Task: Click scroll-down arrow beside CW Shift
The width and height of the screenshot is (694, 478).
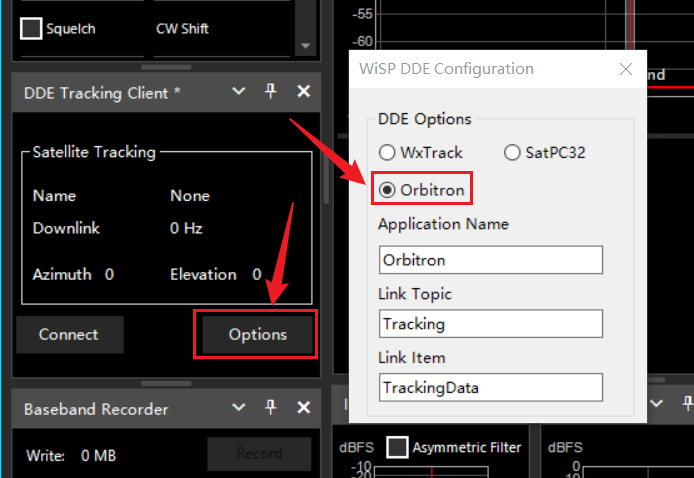Action: 305,46
